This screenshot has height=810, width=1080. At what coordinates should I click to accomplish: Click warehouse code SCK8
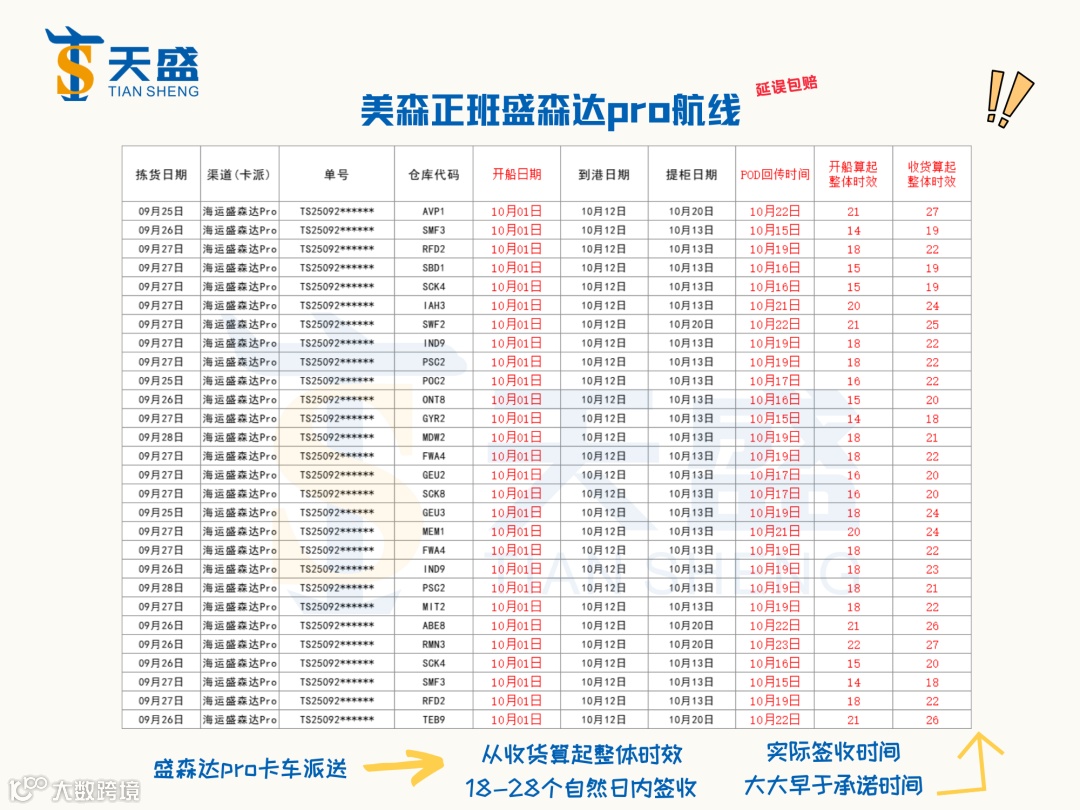point(433,494)
